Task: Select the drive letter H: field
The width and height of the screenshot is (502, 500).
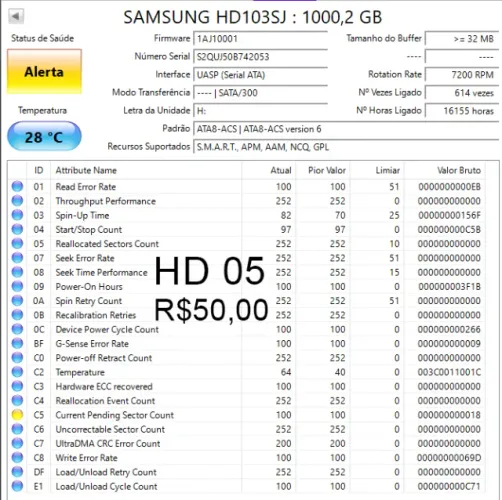Action: (x=261, y=111)
